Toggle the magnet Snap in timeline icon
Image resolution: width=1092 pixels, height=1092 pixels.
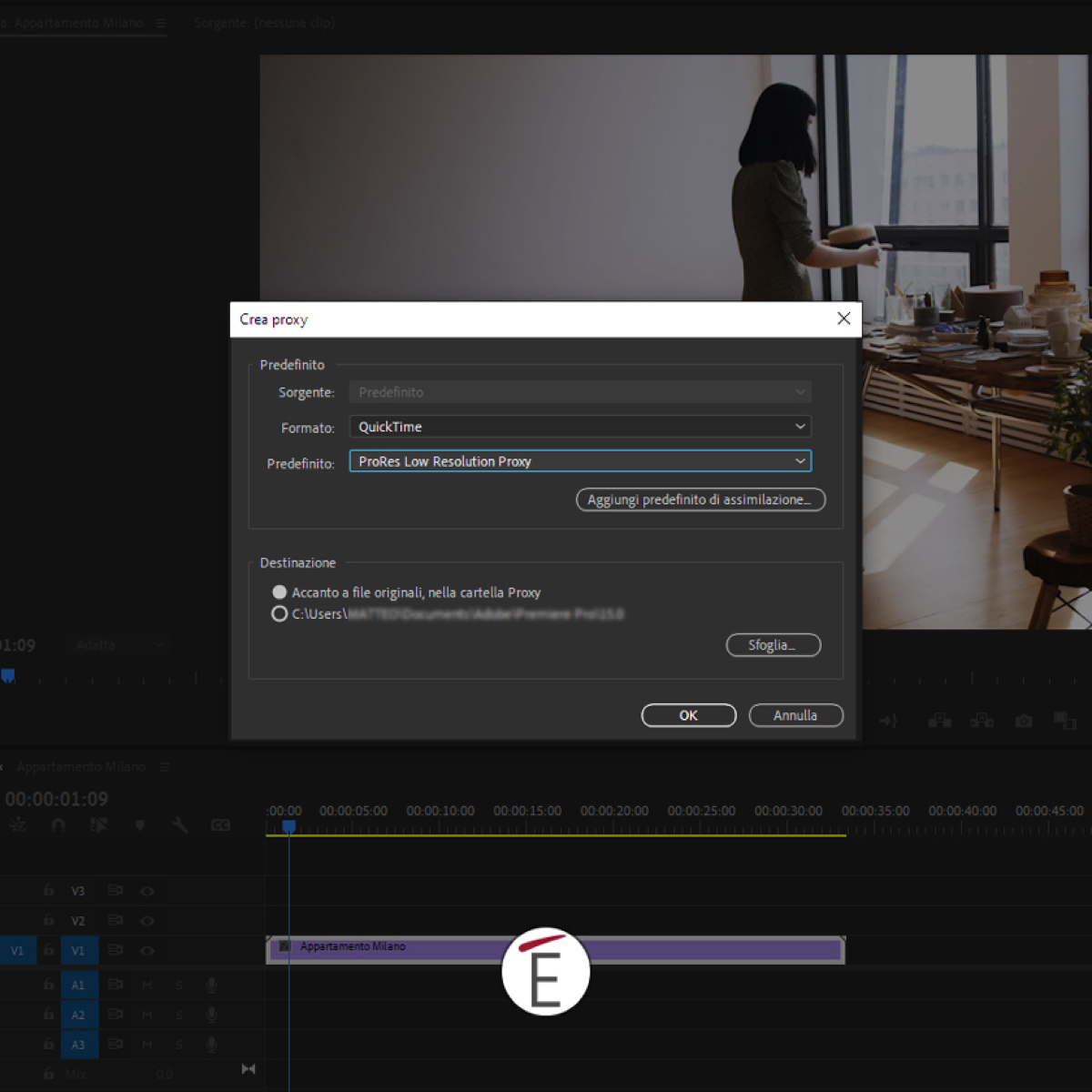(59, 825)
